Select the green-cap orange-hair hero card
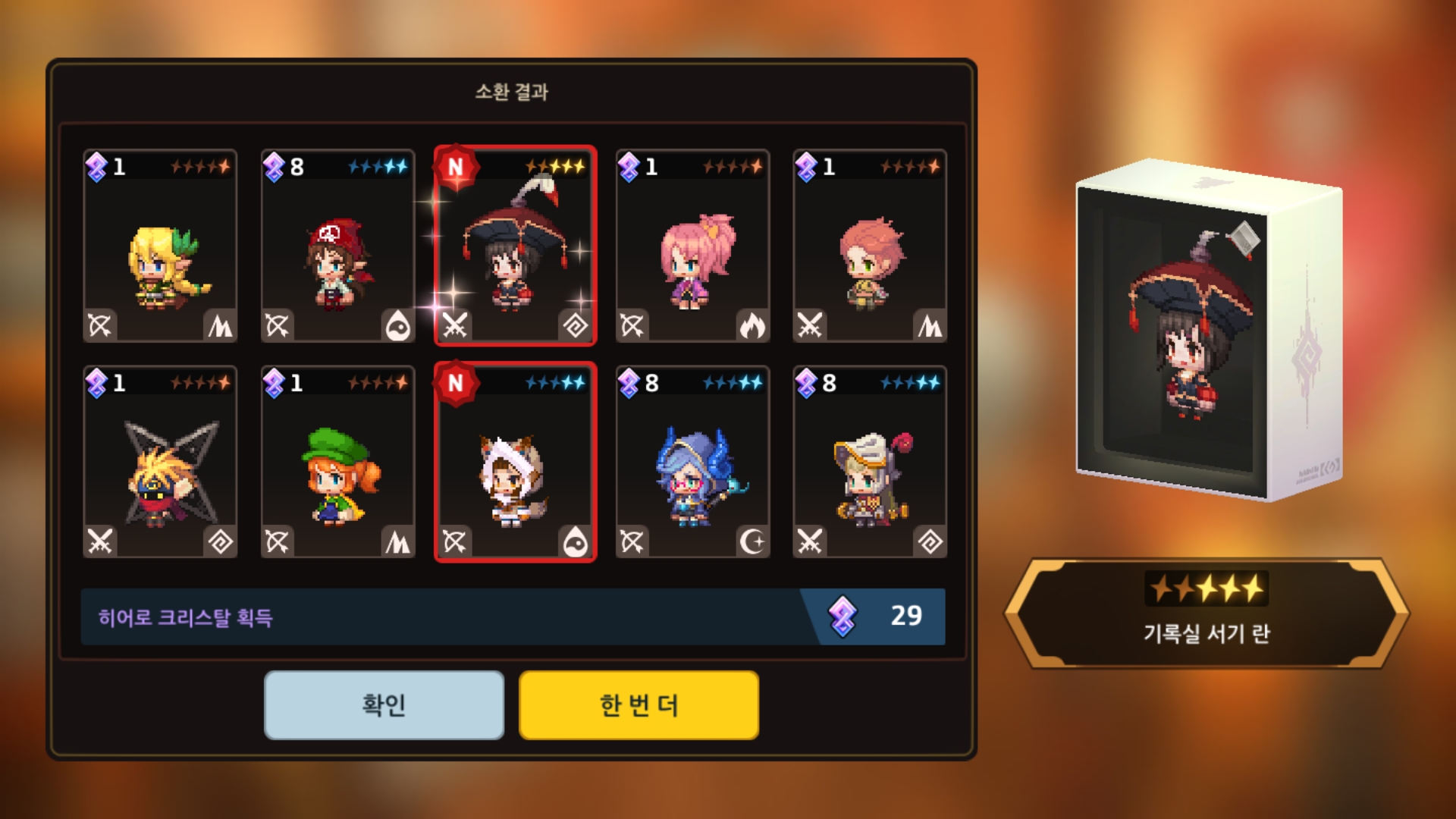The height and width of the screenshot is (819, 1456). click(x=337, y=462)
